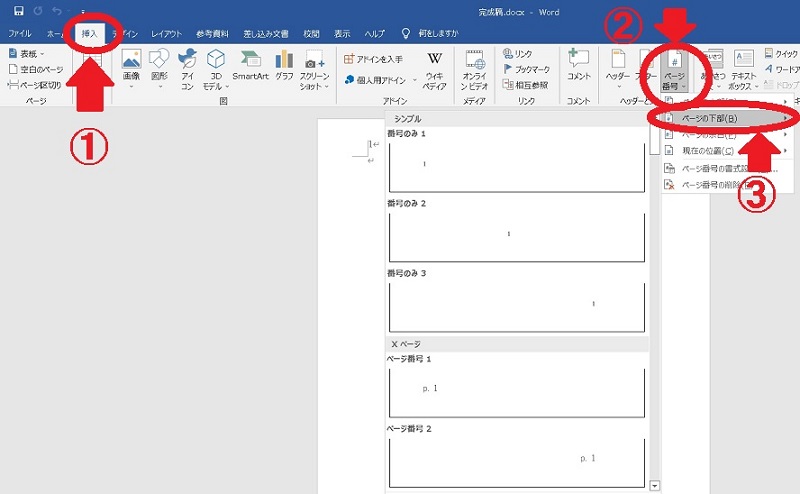Image resolution: width=800 pixels, height=494 pixels.
Task: Switch to the 校閲 tab
Action: click(311, 34)
